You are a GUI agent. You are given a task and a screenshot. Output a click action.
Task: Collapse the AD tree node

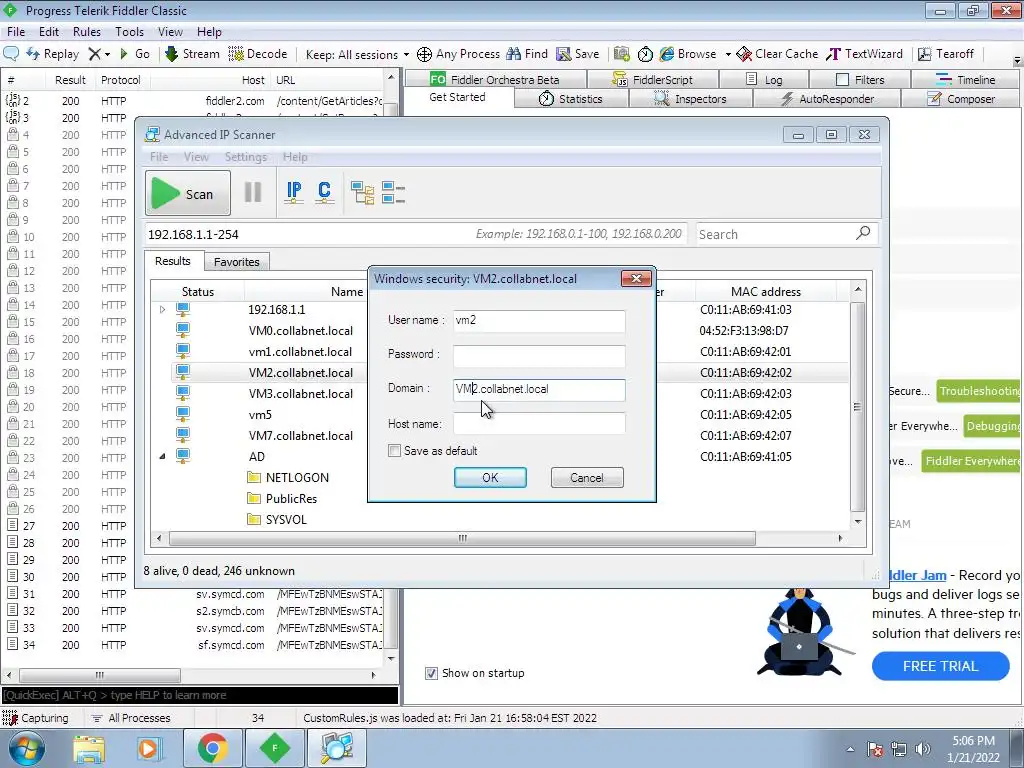(163, 456)
